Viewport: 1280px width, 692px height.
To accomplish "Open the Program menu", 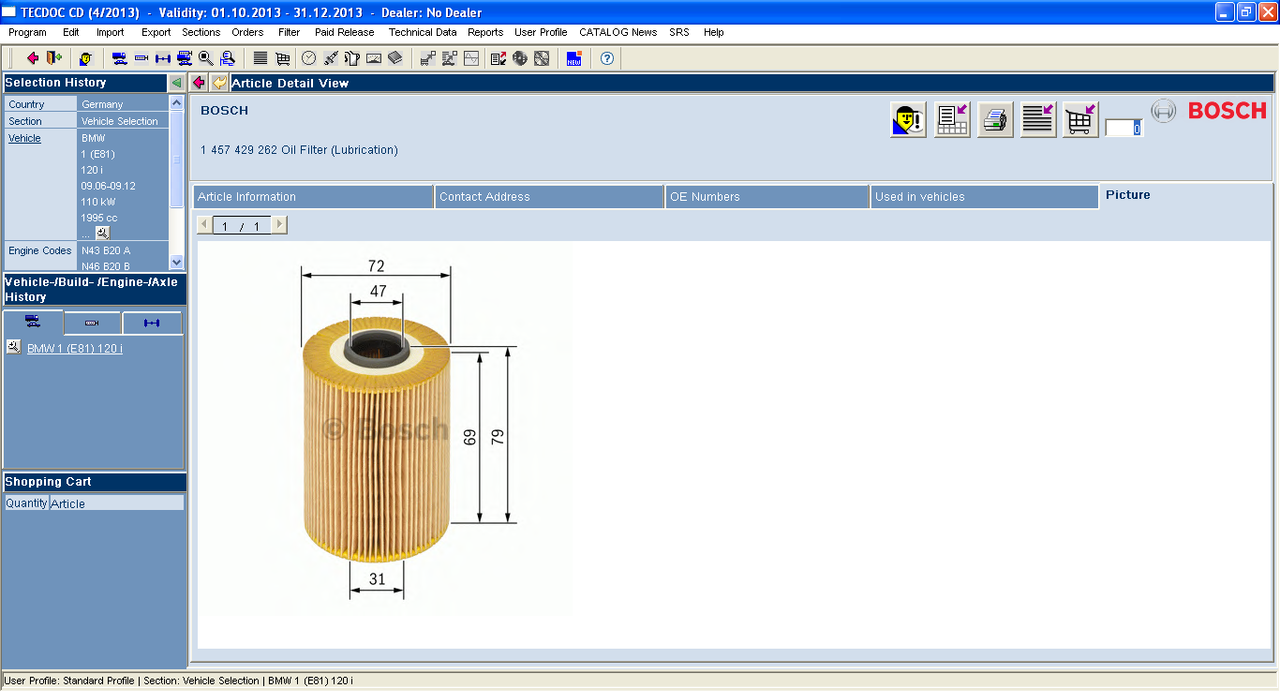I will (27, 32).
